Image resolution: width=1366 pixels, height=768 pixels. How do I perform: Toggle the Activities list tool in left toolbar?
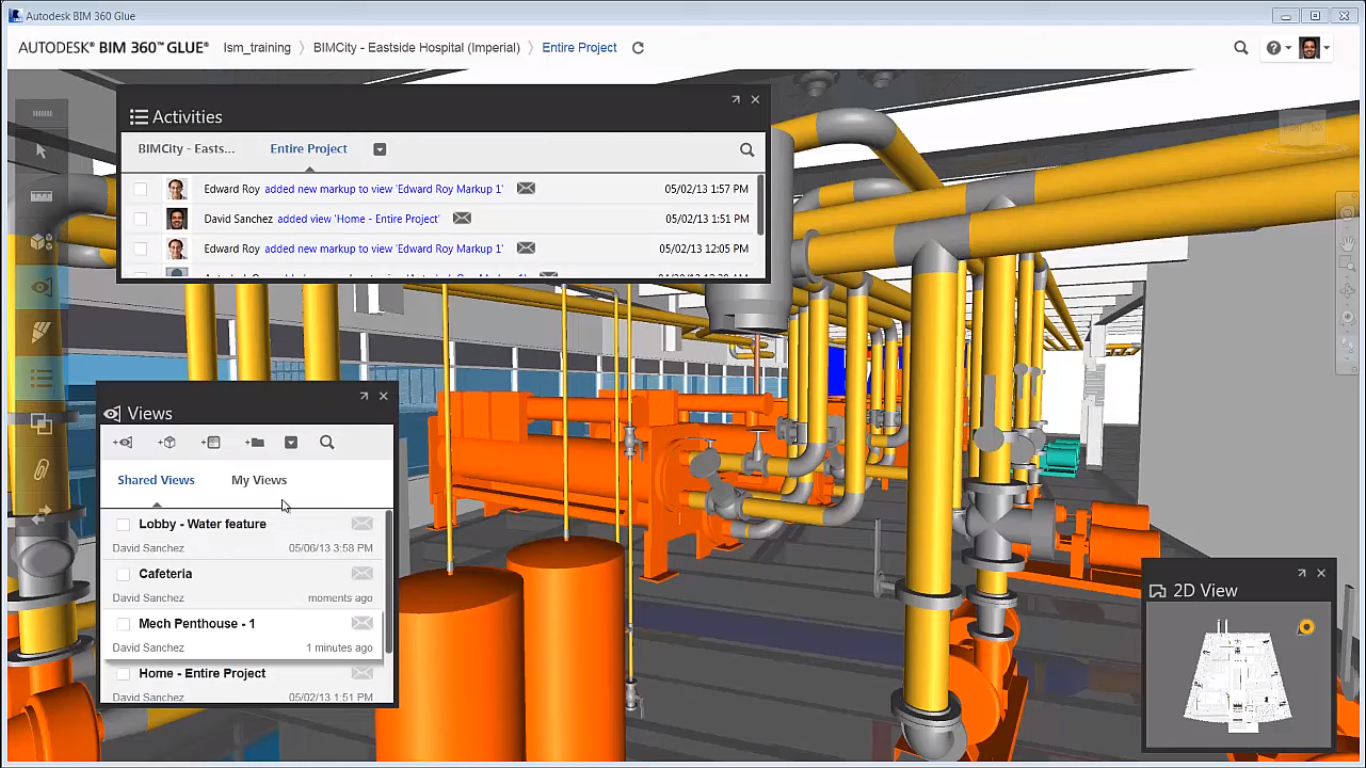41,378
